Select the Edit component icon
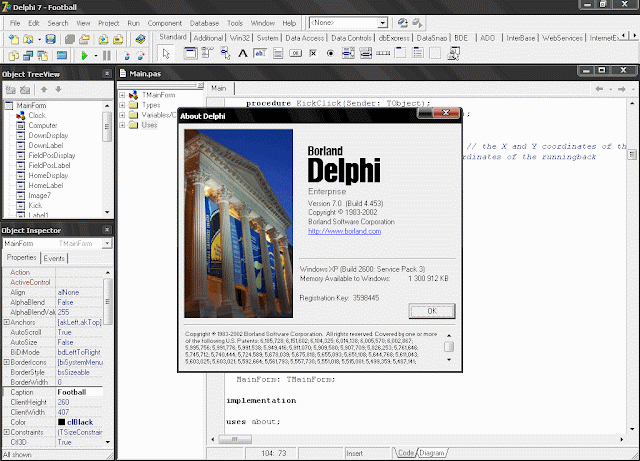The height and width of the screenshot is (461, 640). point(260,53)
